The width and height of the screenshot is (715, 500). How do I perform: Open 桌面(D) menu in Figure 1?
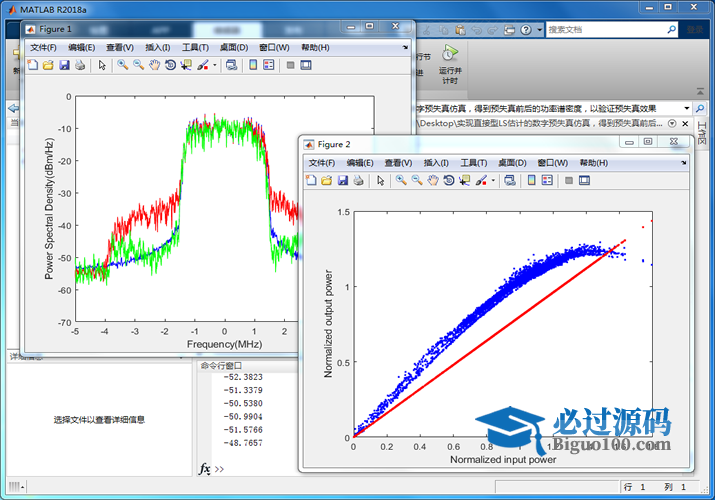(x=234, y=47)
